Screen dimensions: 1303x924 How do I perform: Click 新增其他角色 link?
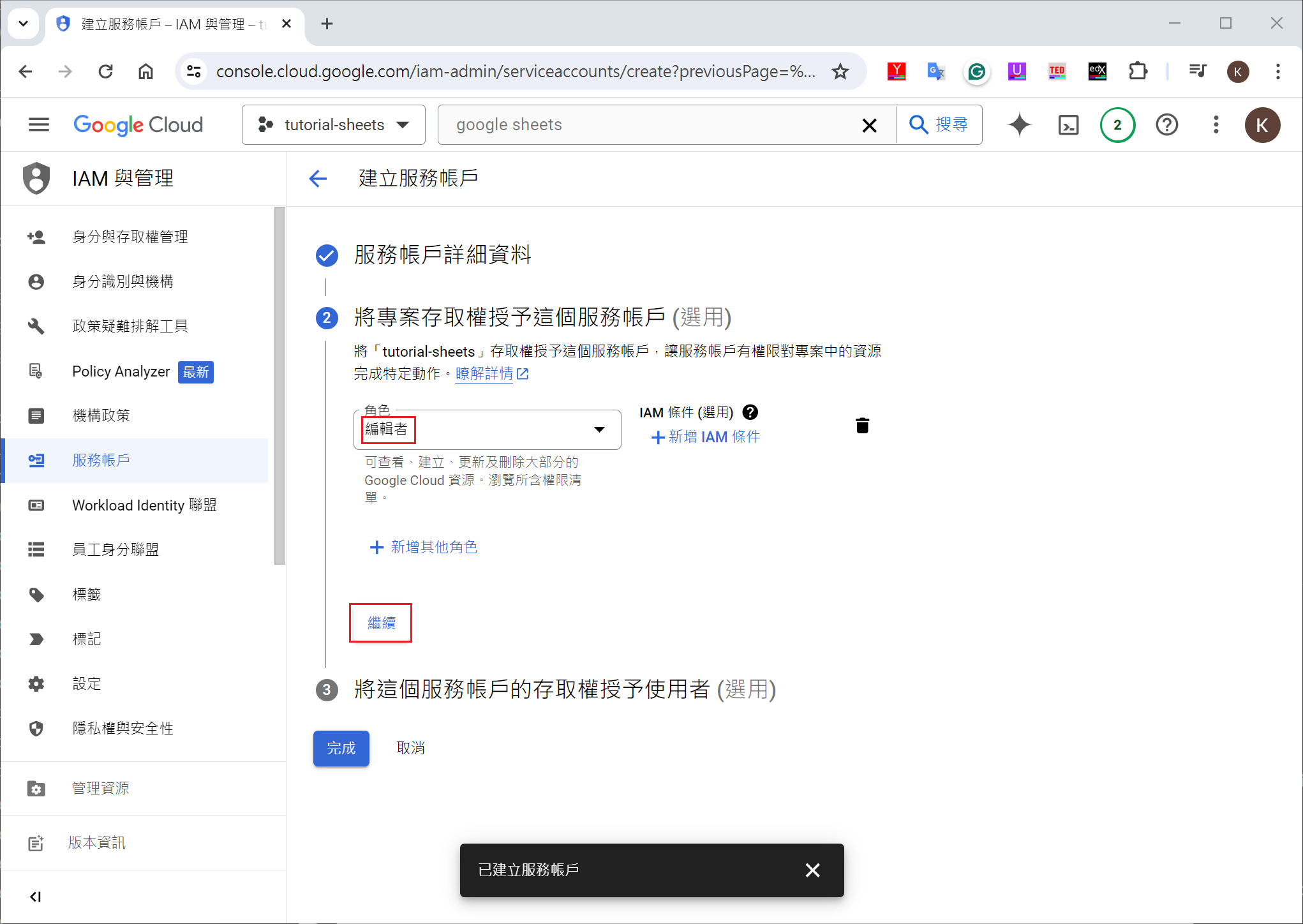point(423,547)
